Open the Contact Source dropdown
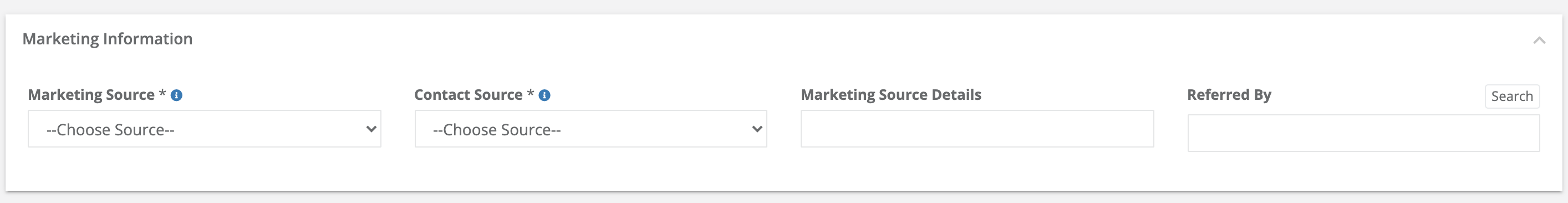The width and height of the screenshot is (1568, 203). click(x=590, y=129)
